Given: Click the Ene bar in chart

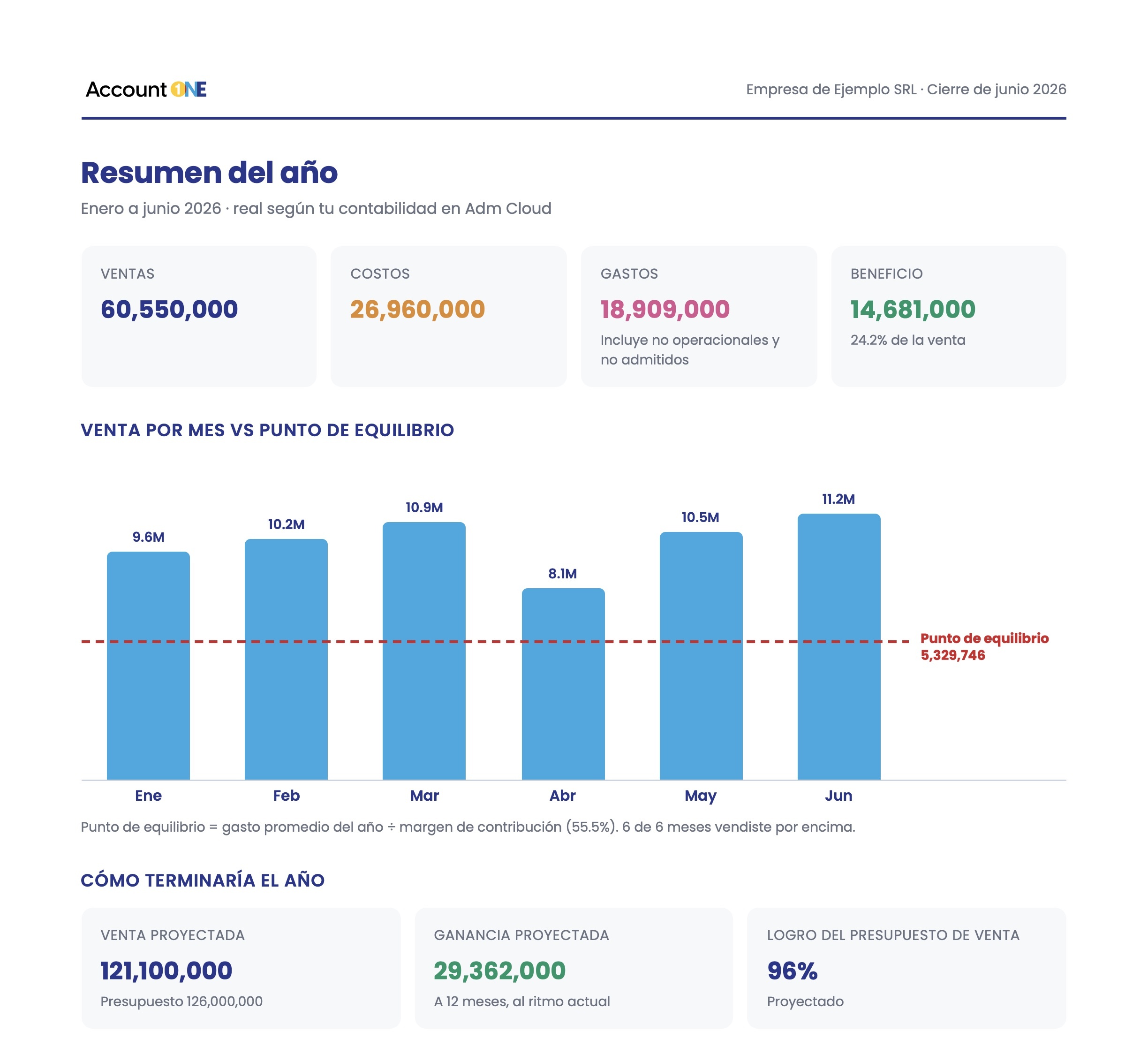Looking at the screenshot, I should pos(149,665).
